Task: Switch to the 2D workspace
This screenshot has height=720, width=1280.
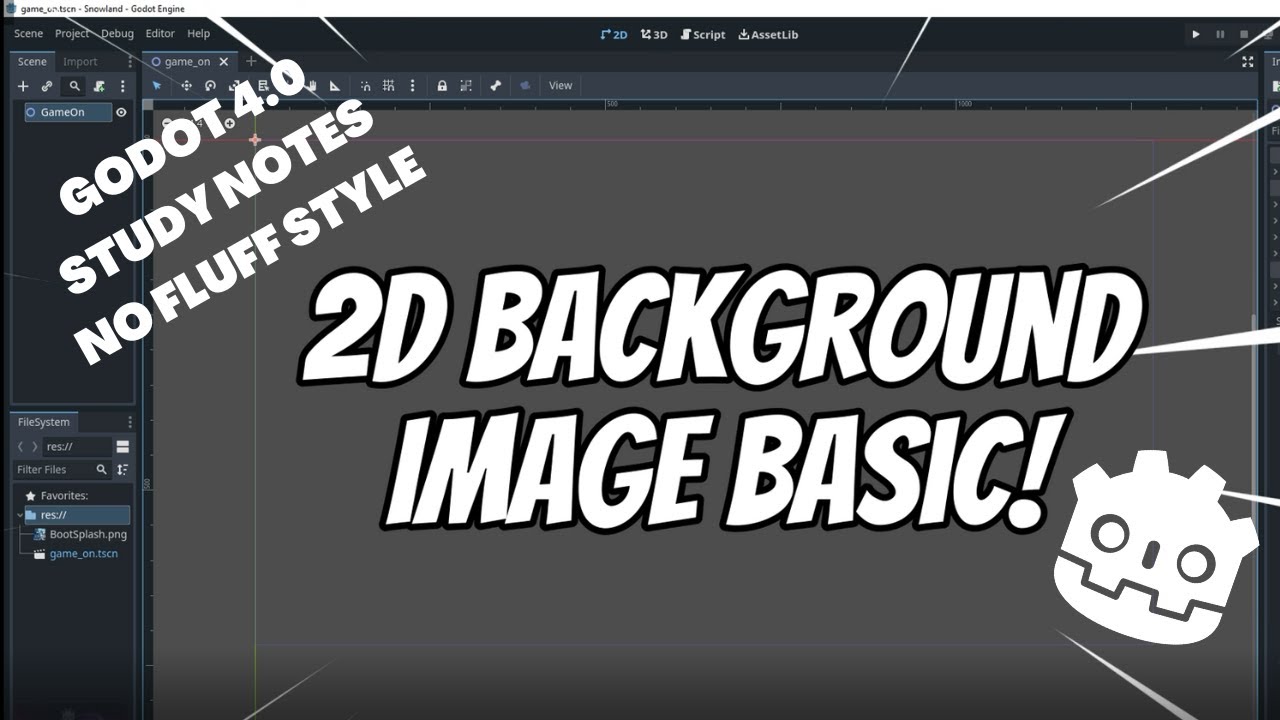Action: 614,34
